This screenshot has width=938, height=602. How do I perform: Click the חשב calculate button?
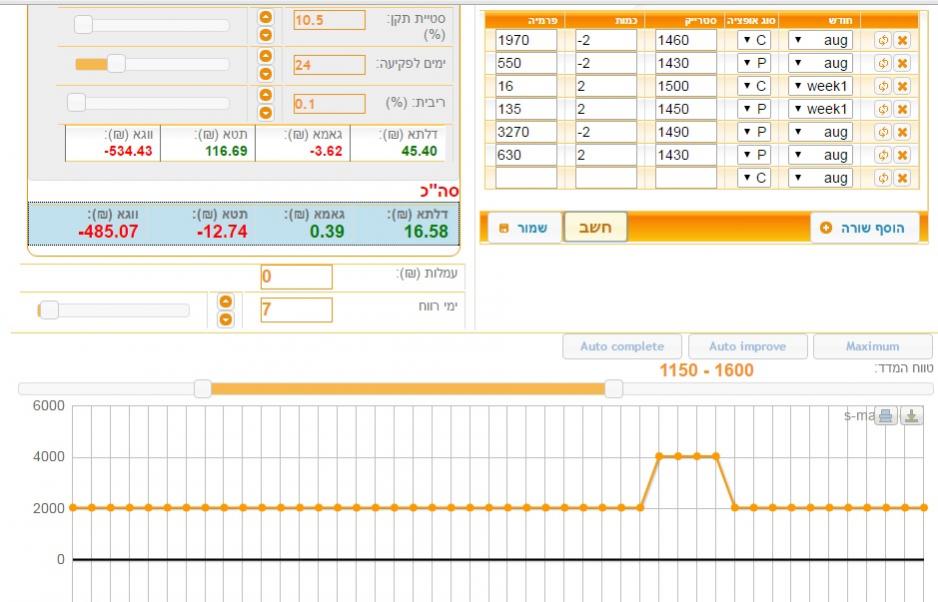(x=595, y=227)
